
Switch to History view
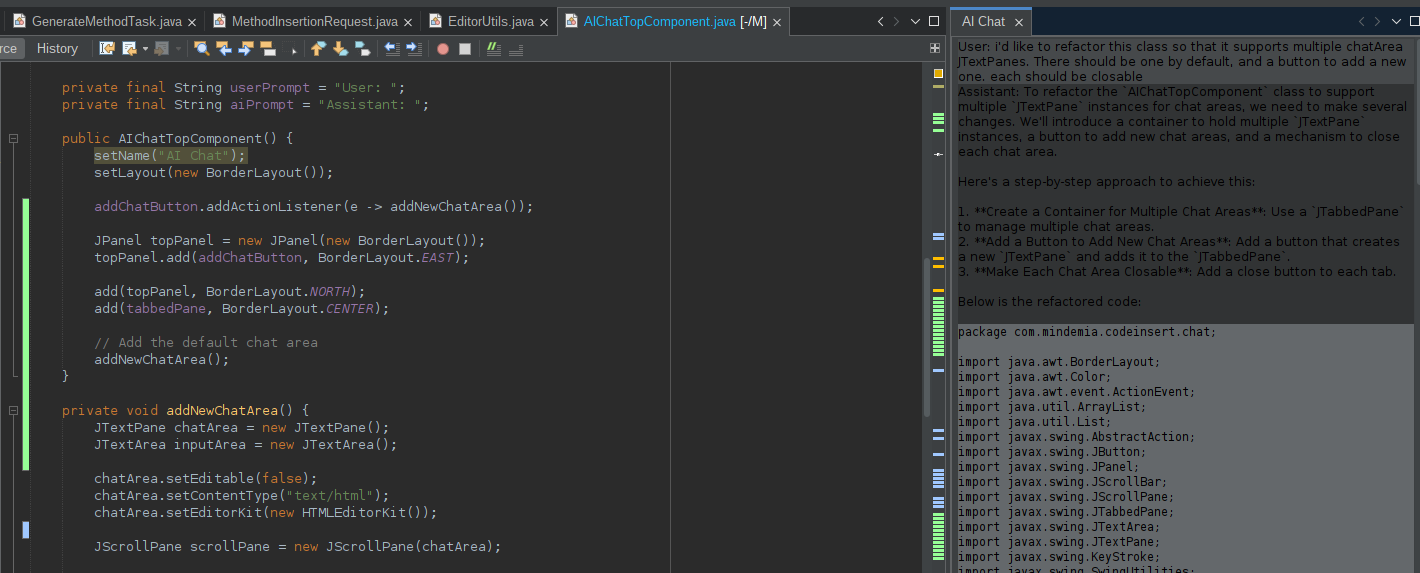point(57,48)
